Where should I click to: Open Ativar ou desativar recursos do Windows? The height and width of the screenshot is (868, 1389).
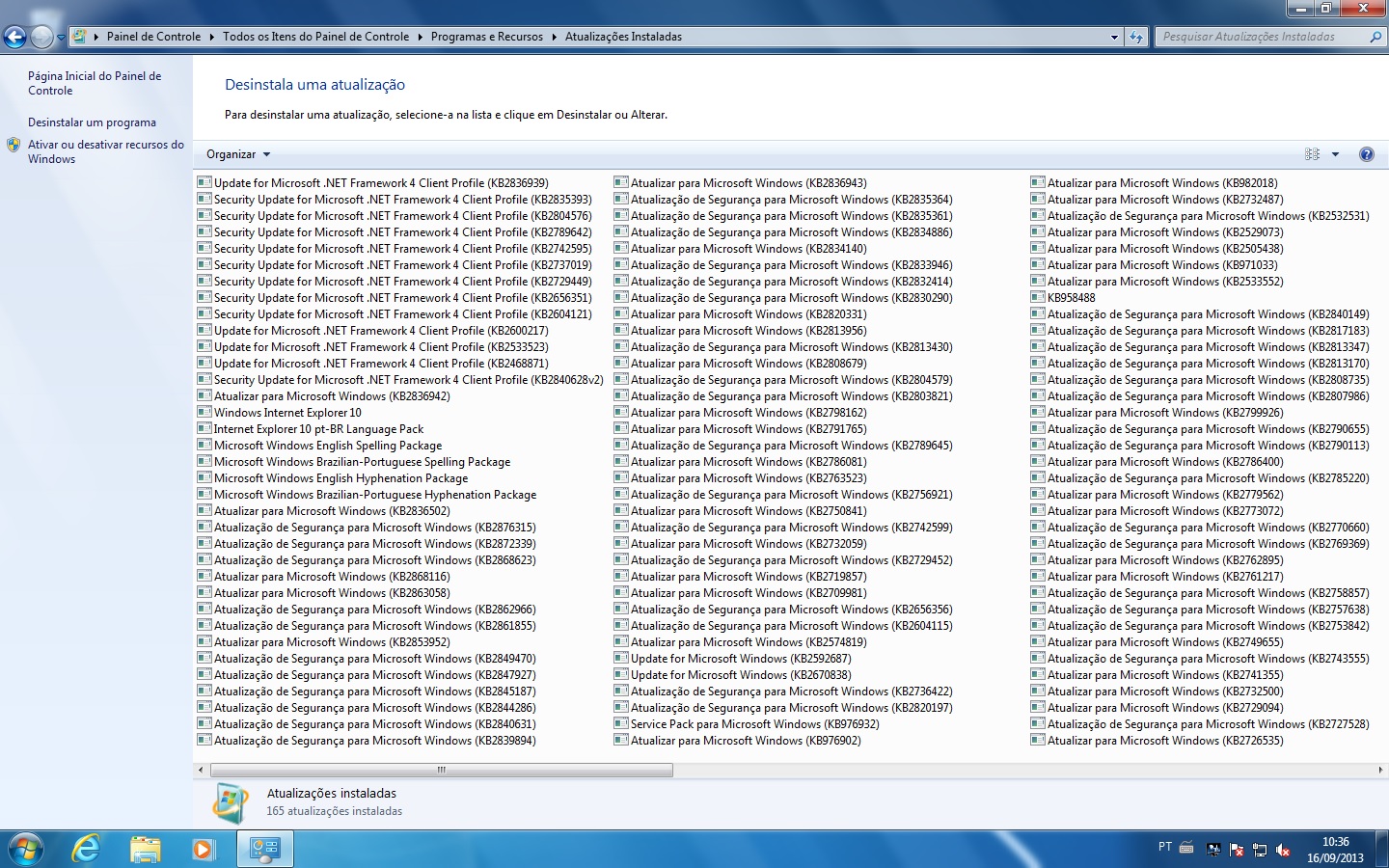[105, 151]
